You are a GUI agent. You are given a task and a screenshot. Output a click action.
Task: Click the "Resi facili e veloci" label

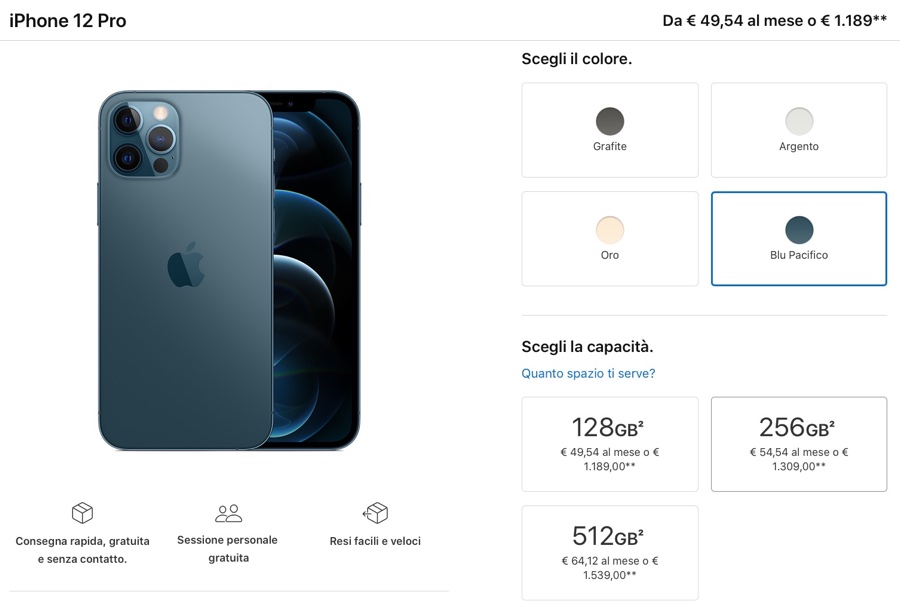tap(375, 540)
